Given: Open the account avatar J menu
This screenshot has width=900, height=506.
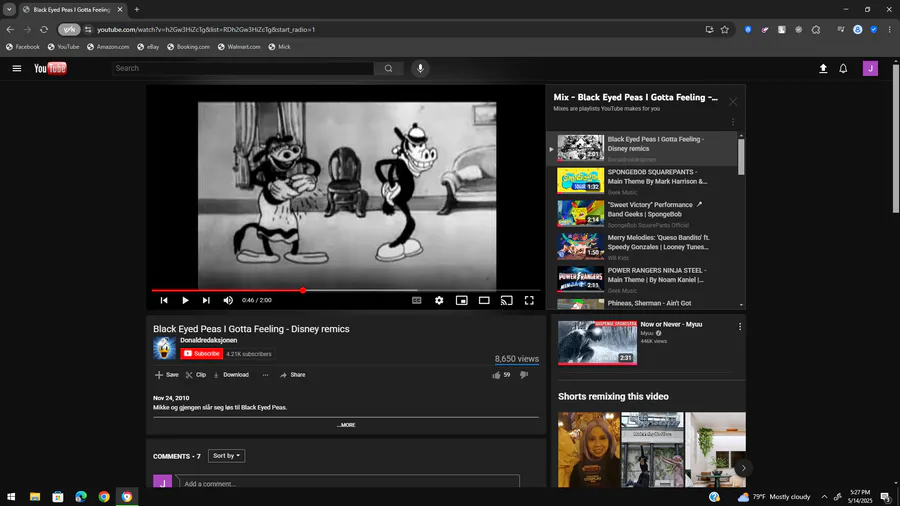Looking at the screenshot, I should [870, 68].
